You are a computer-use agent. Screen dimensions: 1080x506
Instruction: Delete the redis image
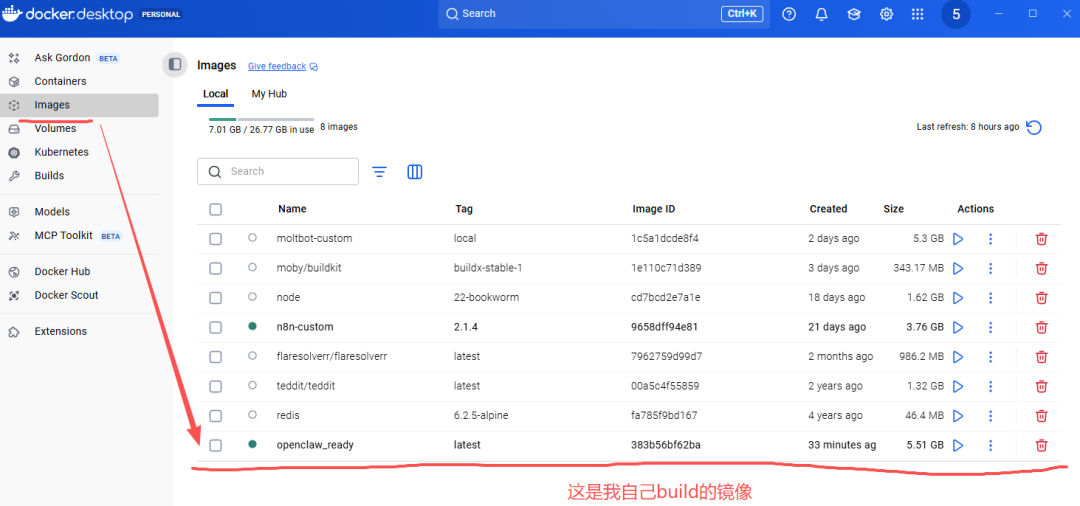click(x=1041, y=416)
